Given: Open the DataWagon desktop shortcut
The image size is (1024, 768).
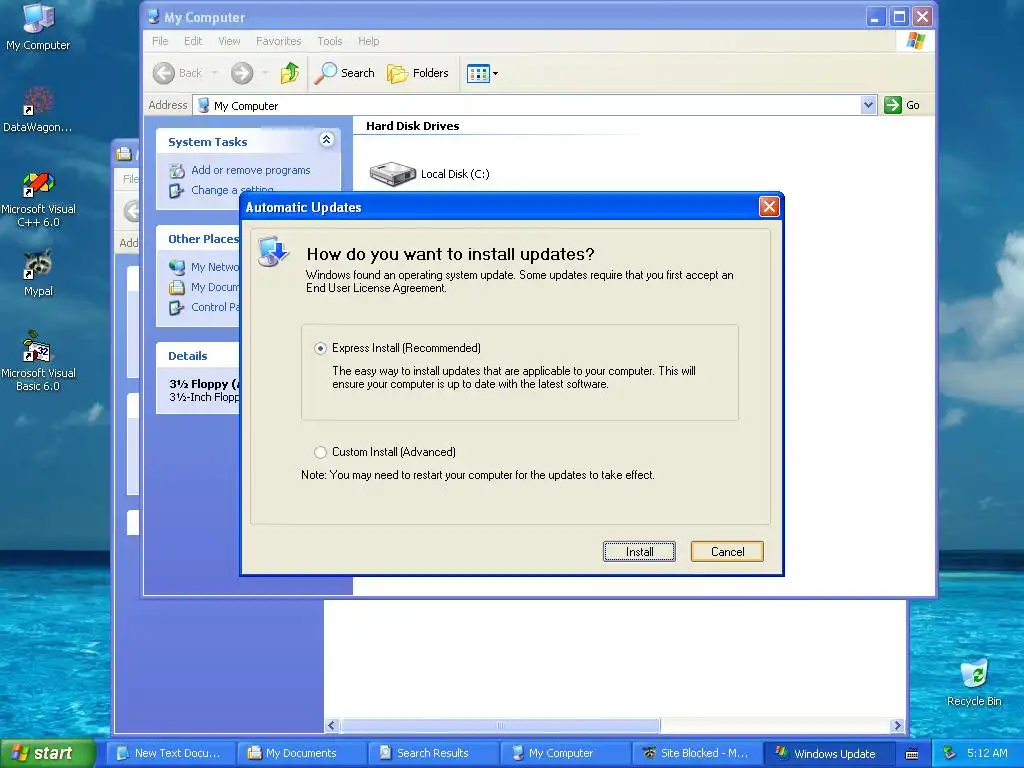Looking at the screenshot, I should [x=38, y=110].
